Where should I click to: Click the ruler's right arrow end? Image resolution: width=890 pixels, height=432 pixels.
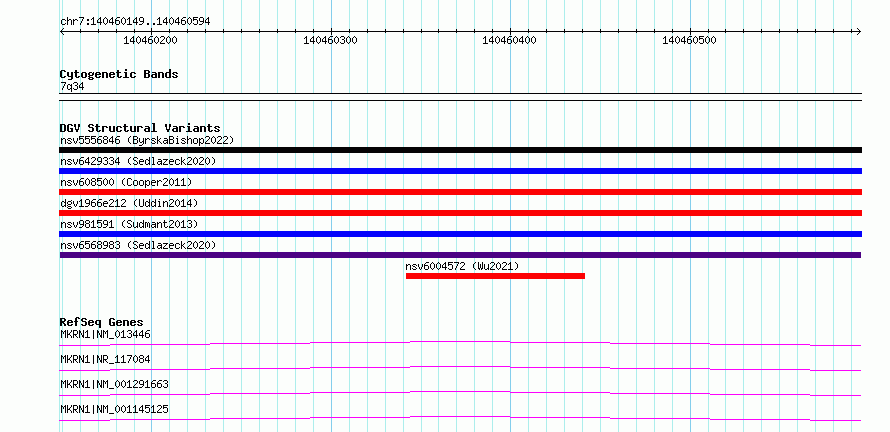[859, 31]
